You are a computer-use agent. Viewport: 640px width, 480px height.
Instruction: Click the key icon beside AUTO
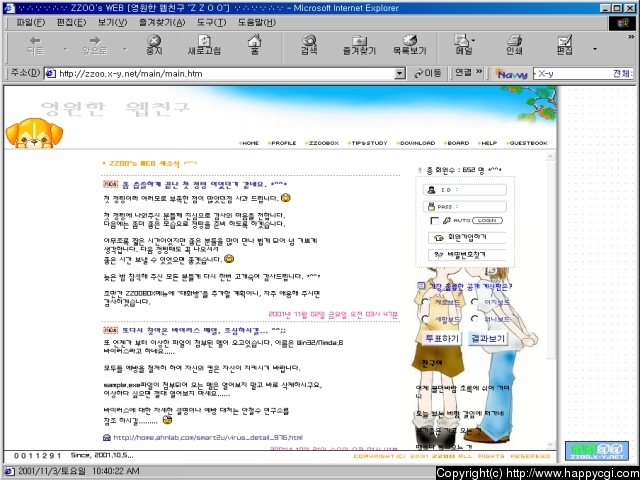click(447, 220)
